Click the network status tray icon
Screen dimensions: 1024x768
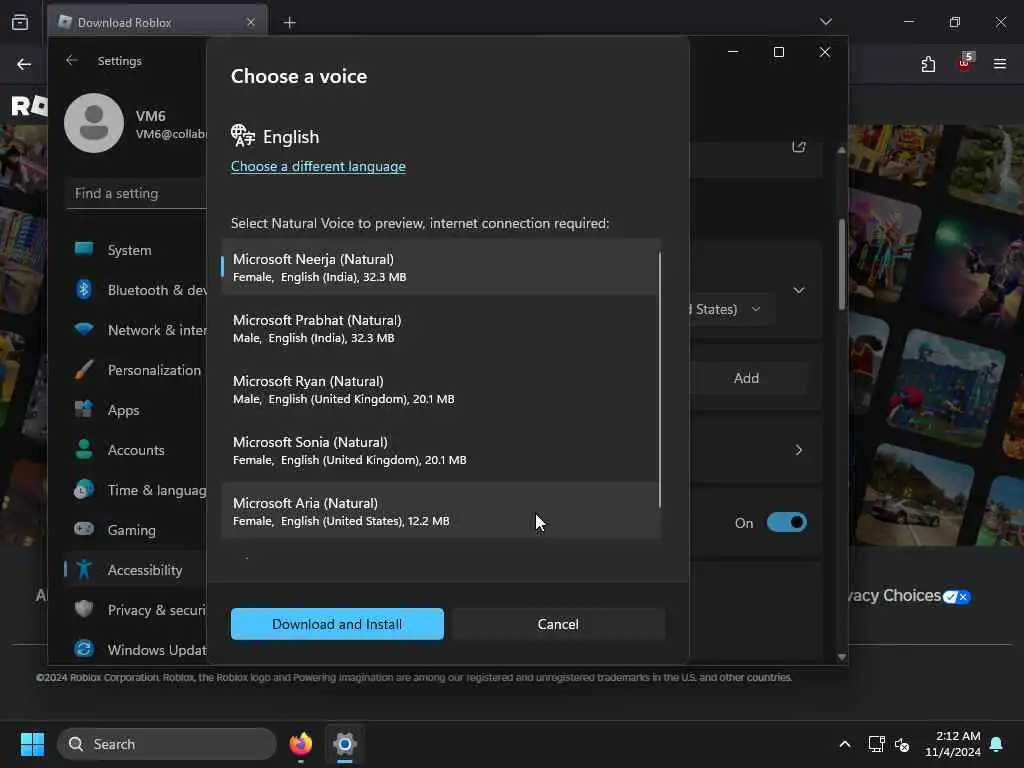click(x=876, y=744)
